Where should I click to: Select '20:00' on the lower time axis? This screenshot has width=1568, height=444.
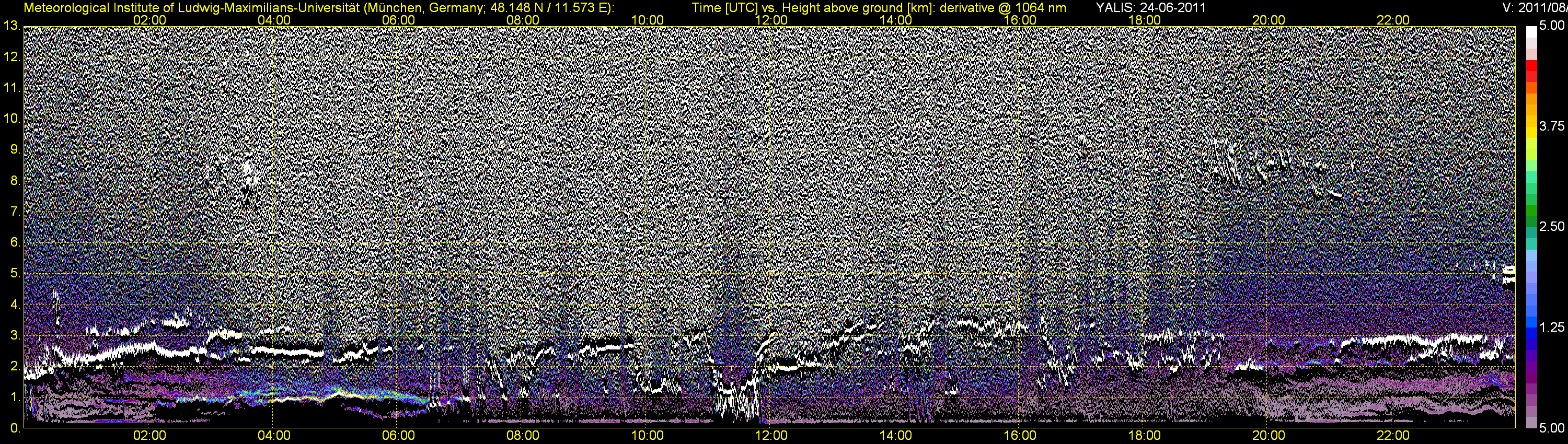click(1269, 436)
